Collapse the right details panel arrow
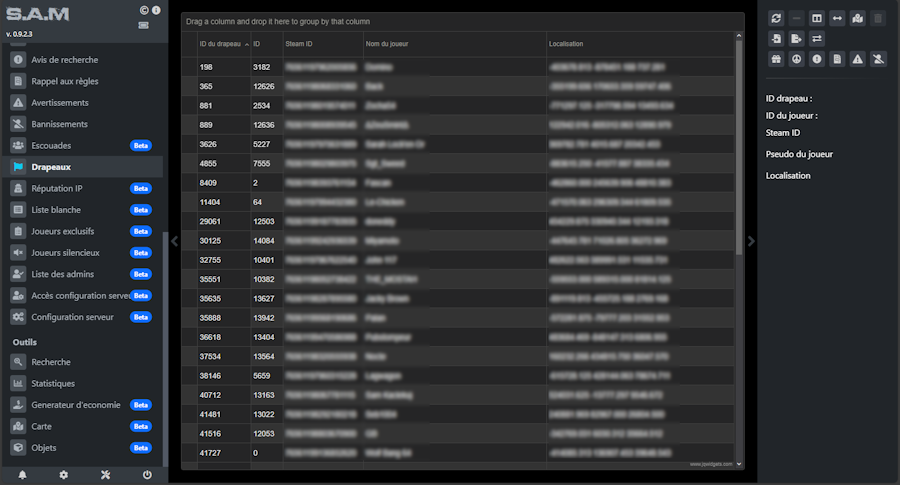 (x=751, y=240)
